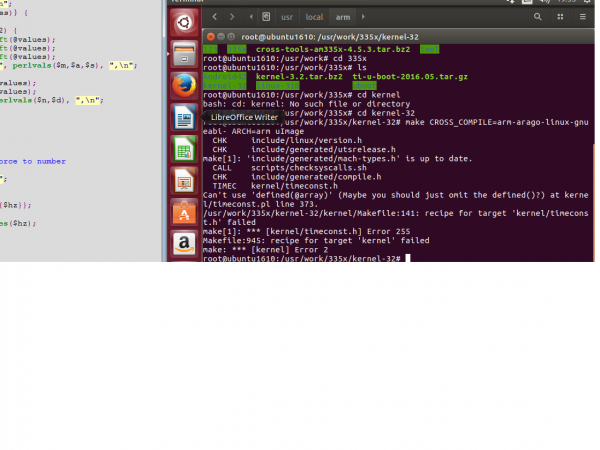Viewport: 600px width, 450px height.
Task: Open the Files manager from the dock
Action: click(x=182, y=54)
